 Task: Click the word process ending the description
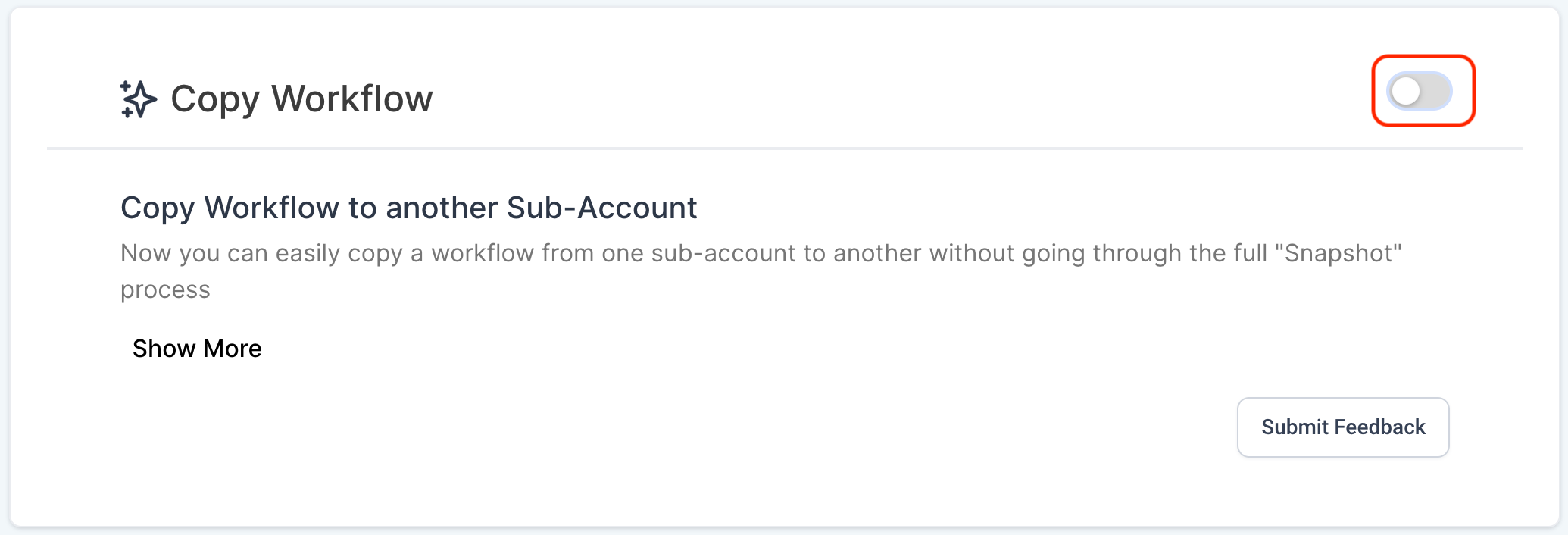point(165,291)
